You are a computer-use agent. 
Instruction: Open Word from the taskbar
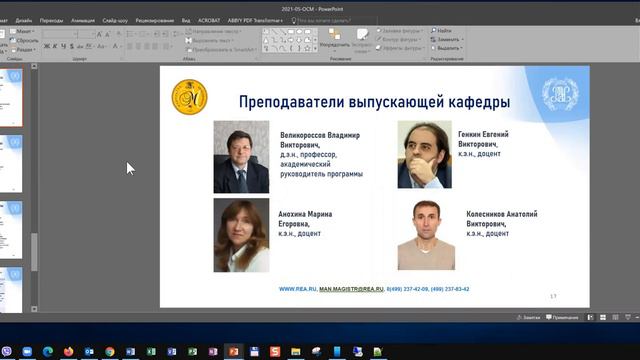coord(130,351)
